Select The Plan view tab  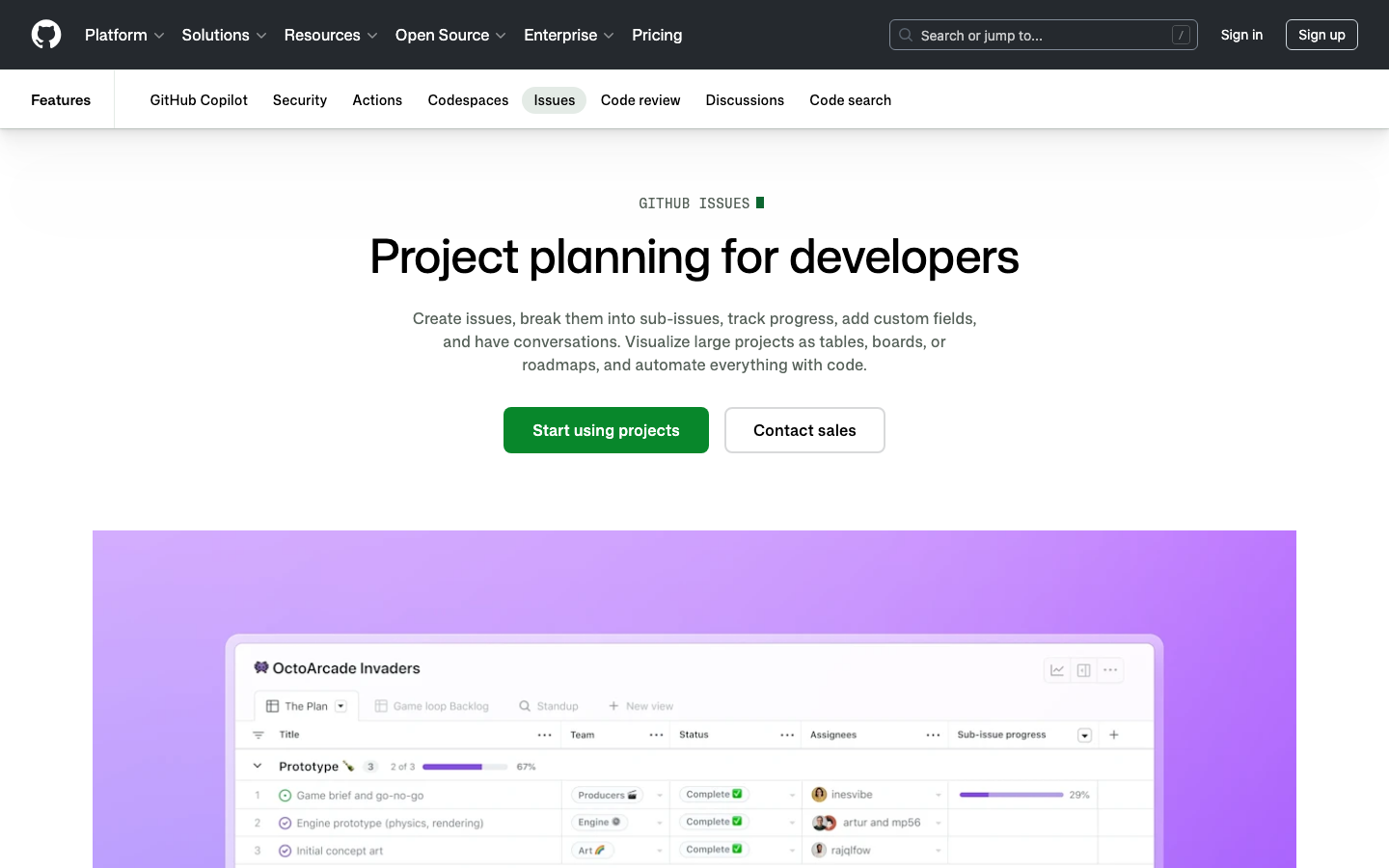[x=306, y=706]
